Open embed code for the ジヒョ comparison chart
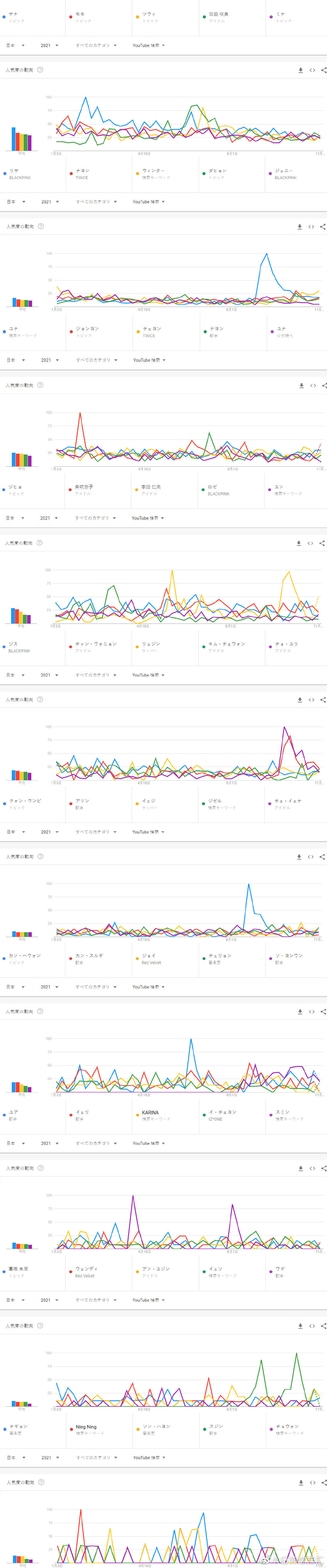The height and width of the screenshot is (1568, 327). tap(310, 543)
